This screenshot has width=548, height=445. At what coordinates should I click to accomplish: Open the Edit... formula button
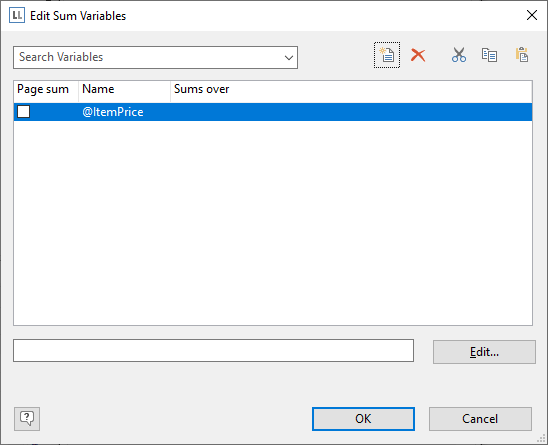[484, 352]
